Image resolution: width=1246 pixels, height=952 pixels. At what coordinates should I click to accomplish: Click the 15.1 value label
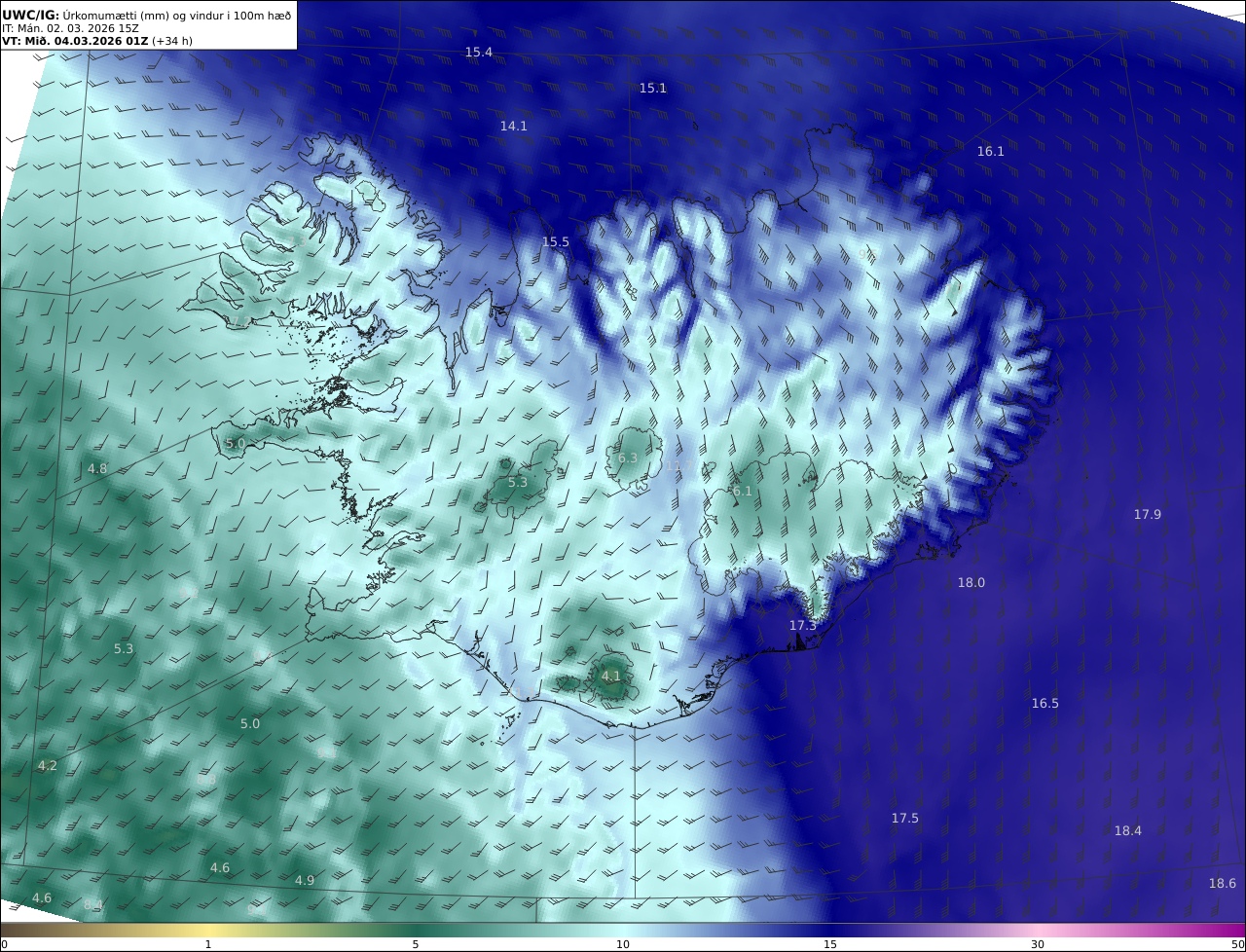[x=652, y=88]
